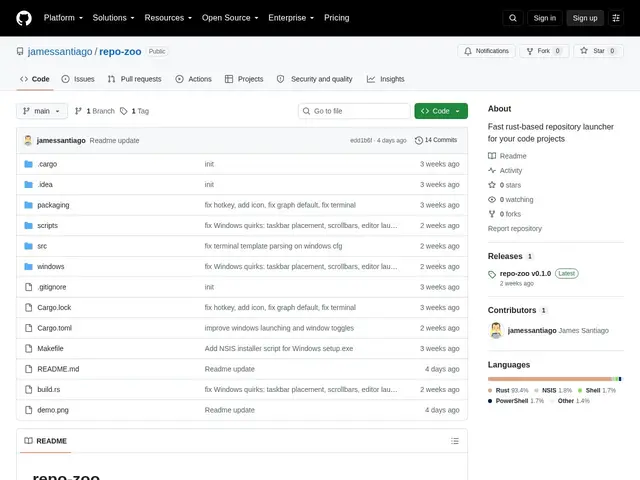Open 'Add NSIS installer script' commit message
This screenshot has width=640, height=480.
pyautogui.click(x=279, y=349)
